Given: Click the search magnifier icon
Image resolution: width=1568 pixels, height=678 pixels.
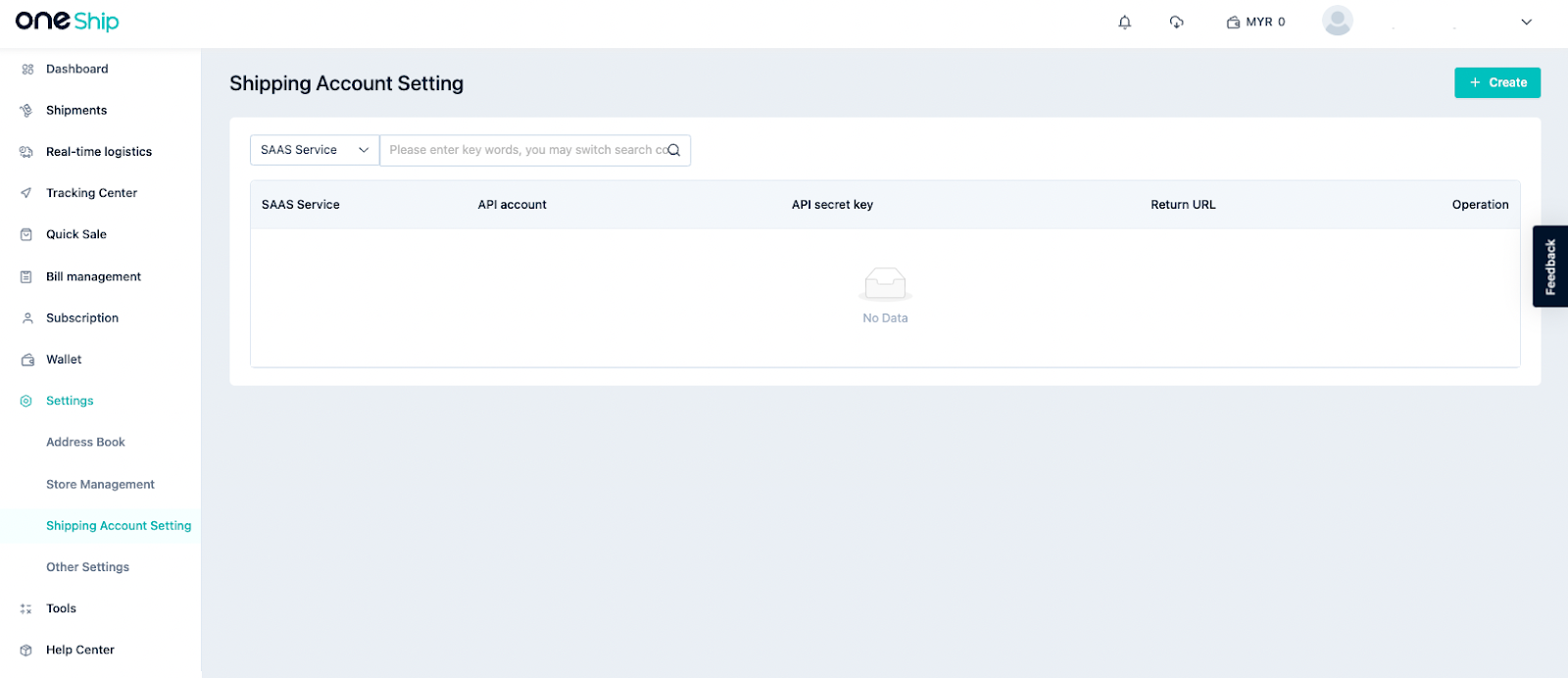Looking at the screenshot, I should [x=674, y=150].
